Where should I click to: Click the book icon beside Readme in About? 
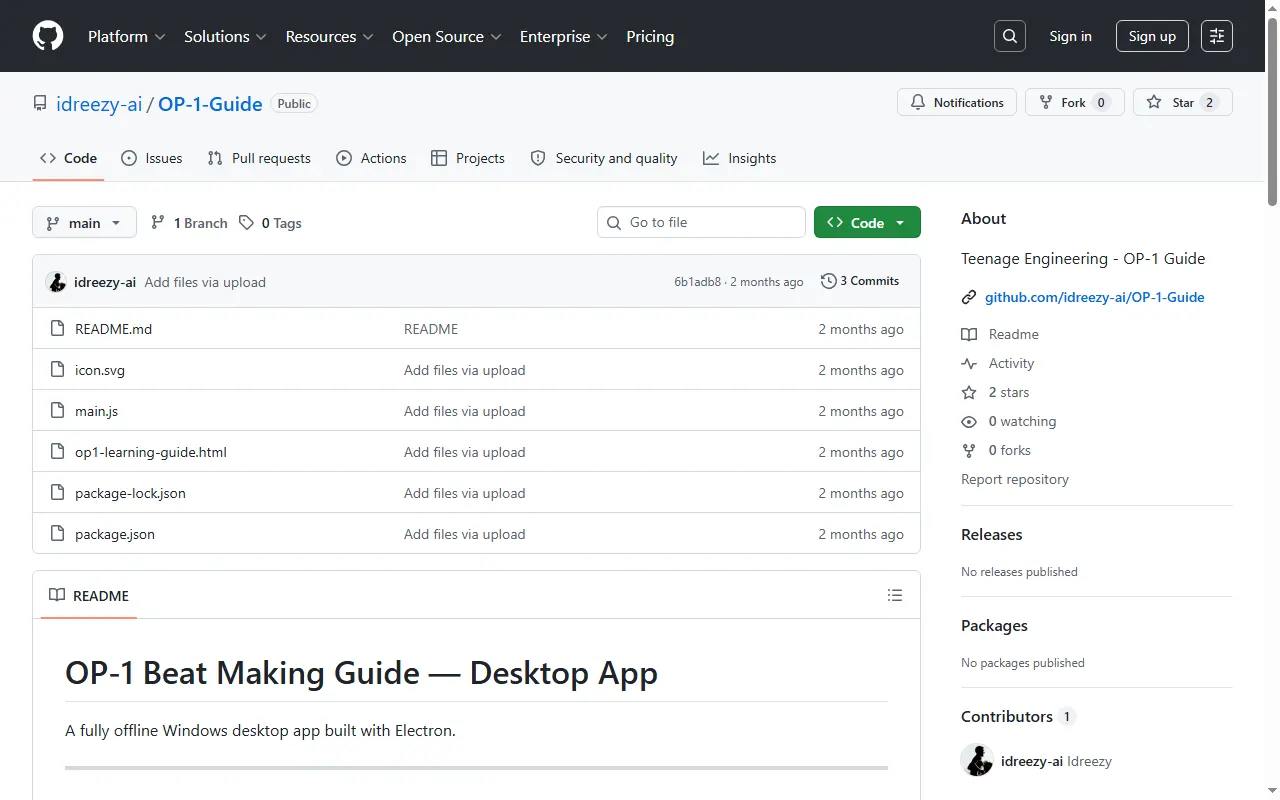point(969,335)
